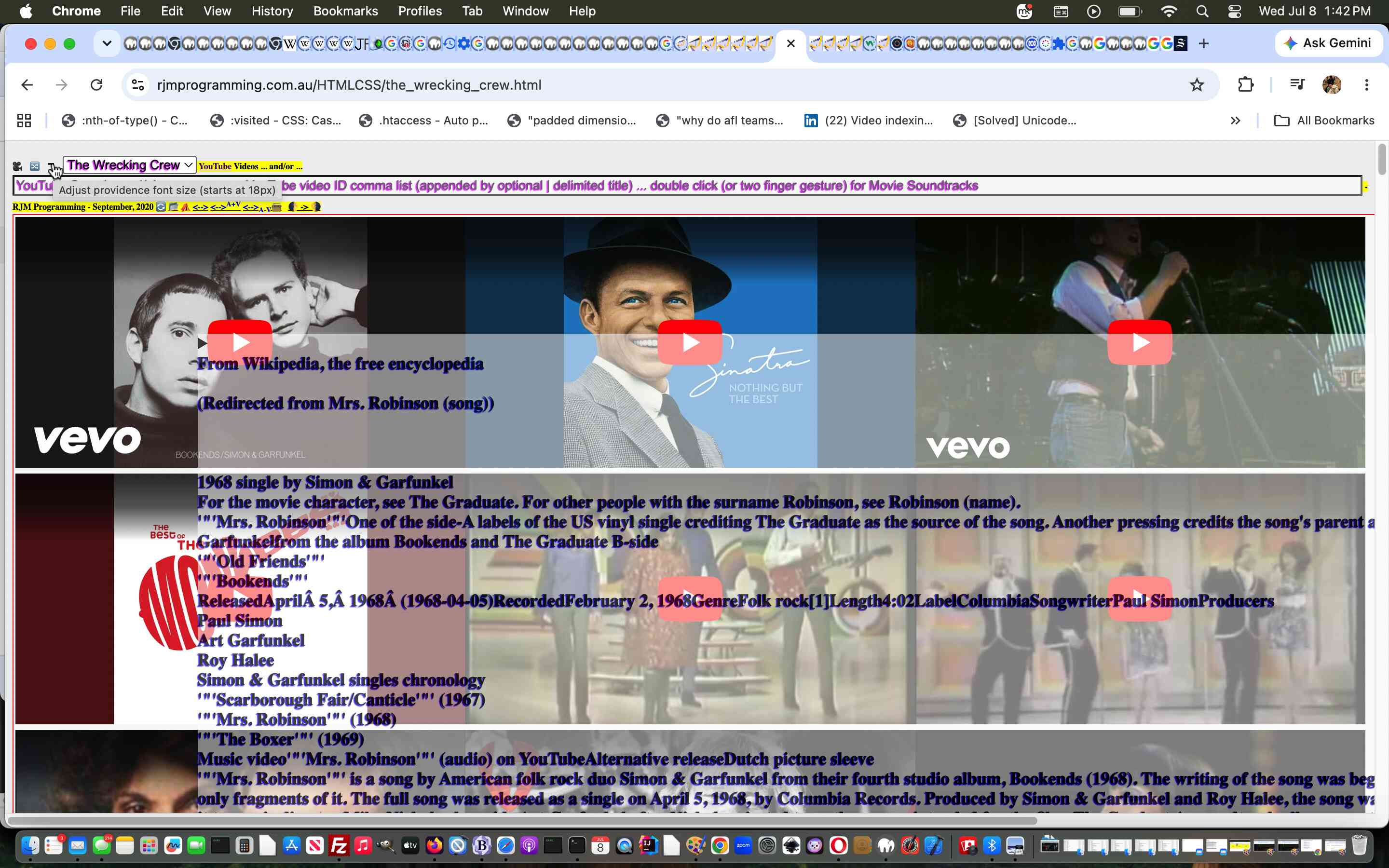The height and width of the screenshot is (868, 1389).
Task: Click Ask Gemini button
Action: [x=1328, y=43]
